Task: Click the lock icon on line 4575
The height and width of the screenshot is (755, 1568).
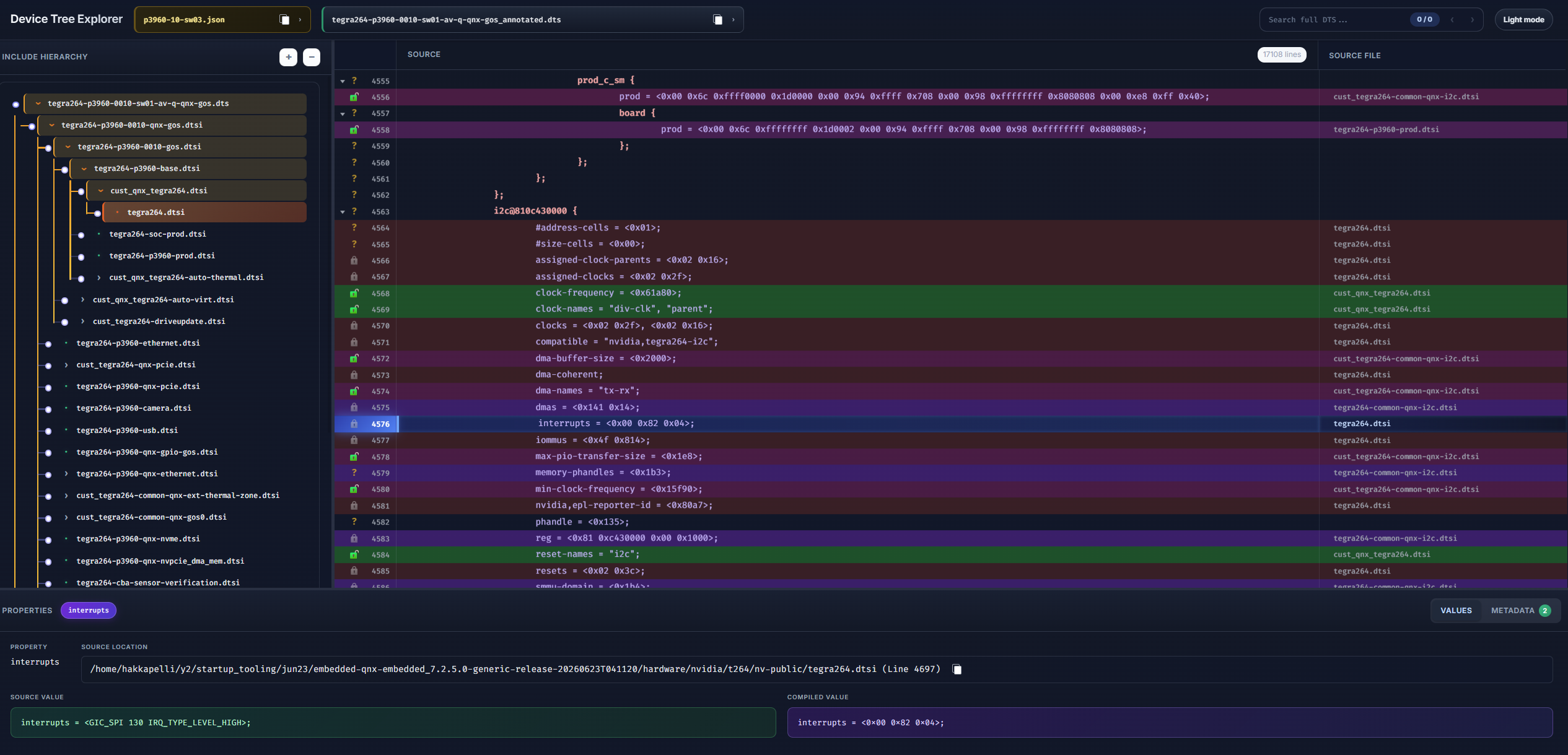Action: tap(354, 408)
